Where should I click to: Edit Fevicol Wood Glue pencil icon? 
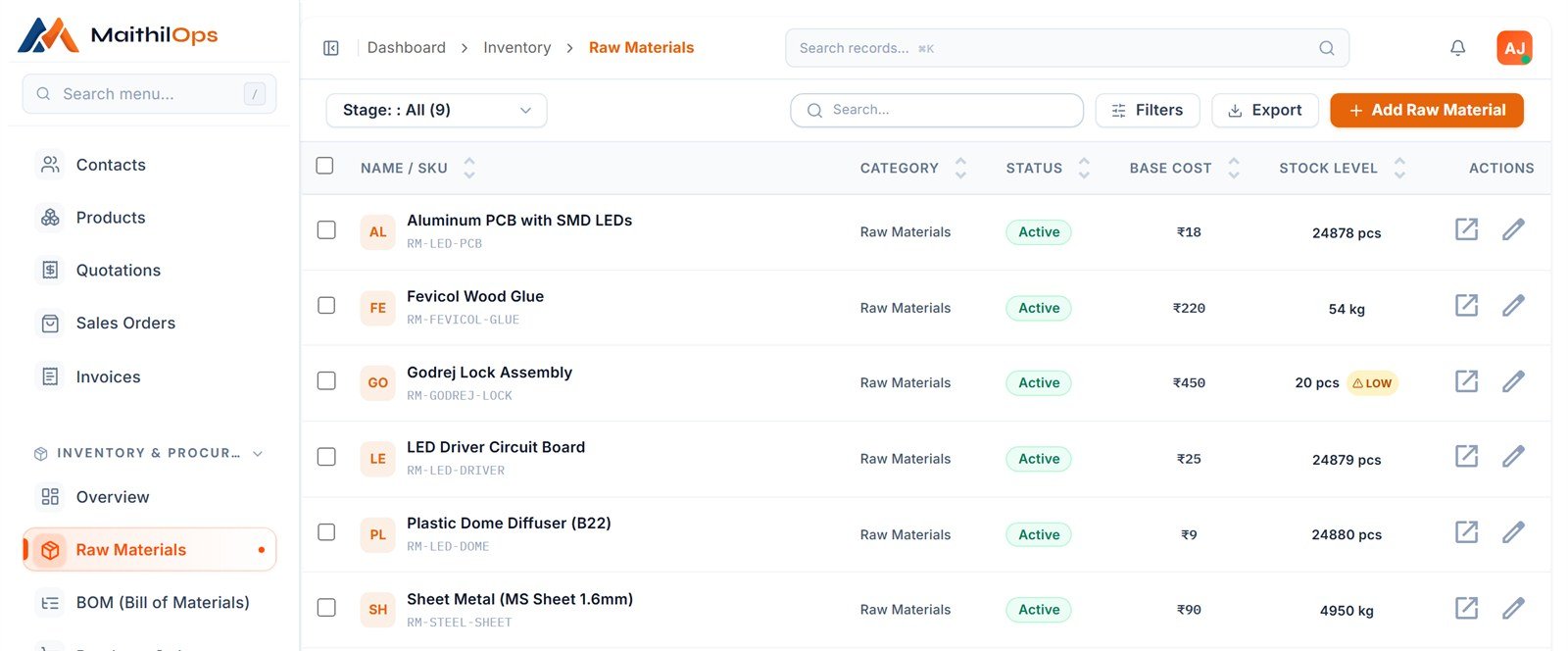point(1513,305)
